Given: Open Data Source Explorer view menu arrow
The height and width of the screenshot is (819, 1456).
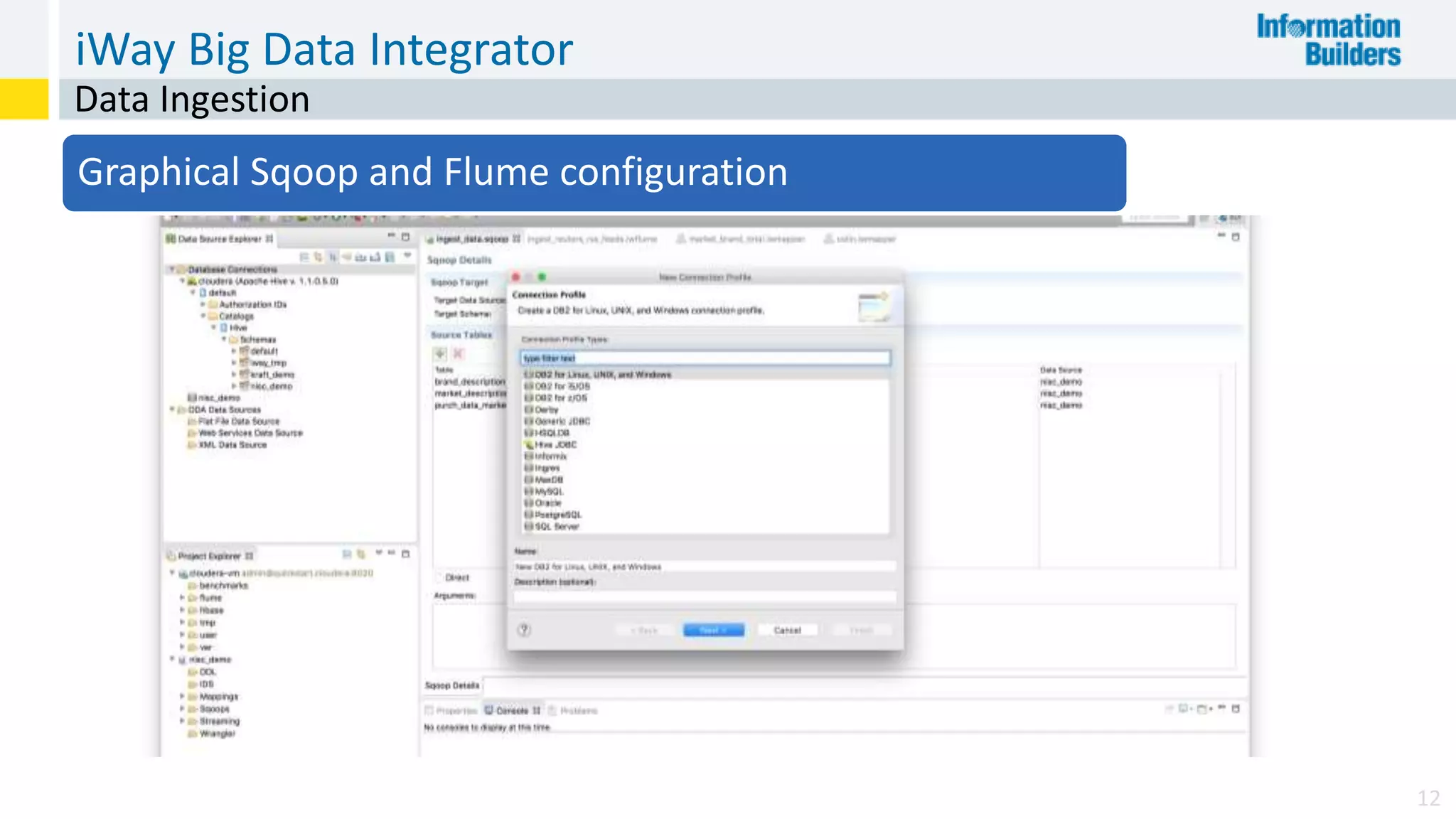Looking at the screenshot, I should (407, 255).
